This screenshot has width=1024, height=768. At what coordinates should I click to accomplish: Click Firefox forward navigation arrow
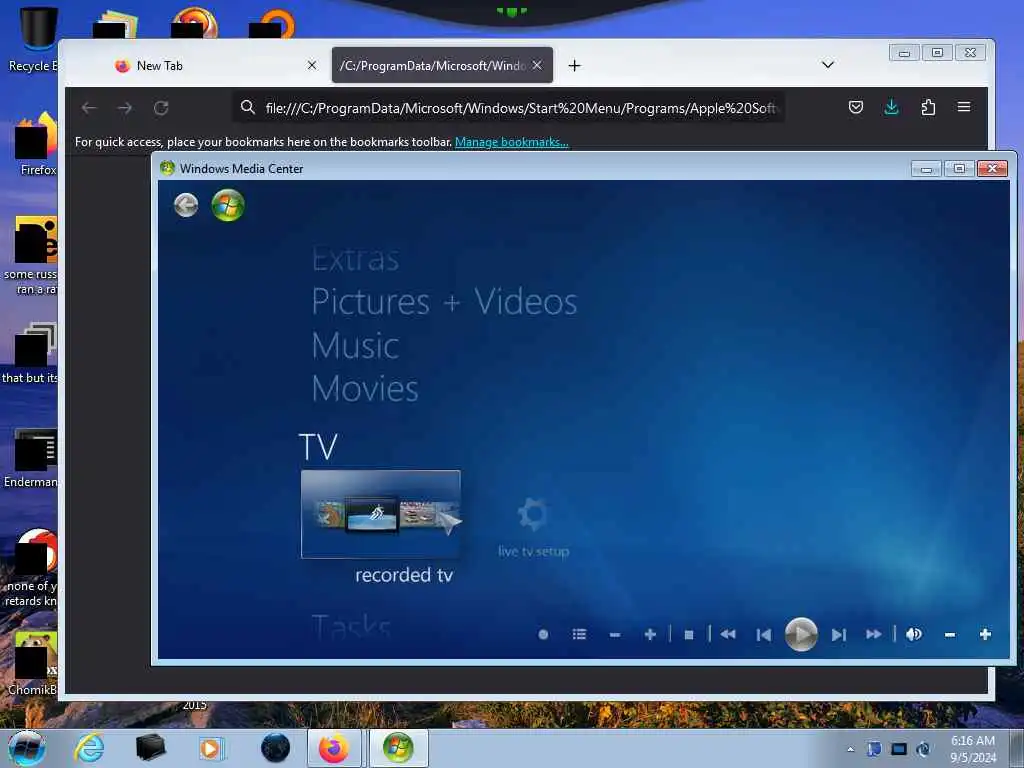pos(125,108)
